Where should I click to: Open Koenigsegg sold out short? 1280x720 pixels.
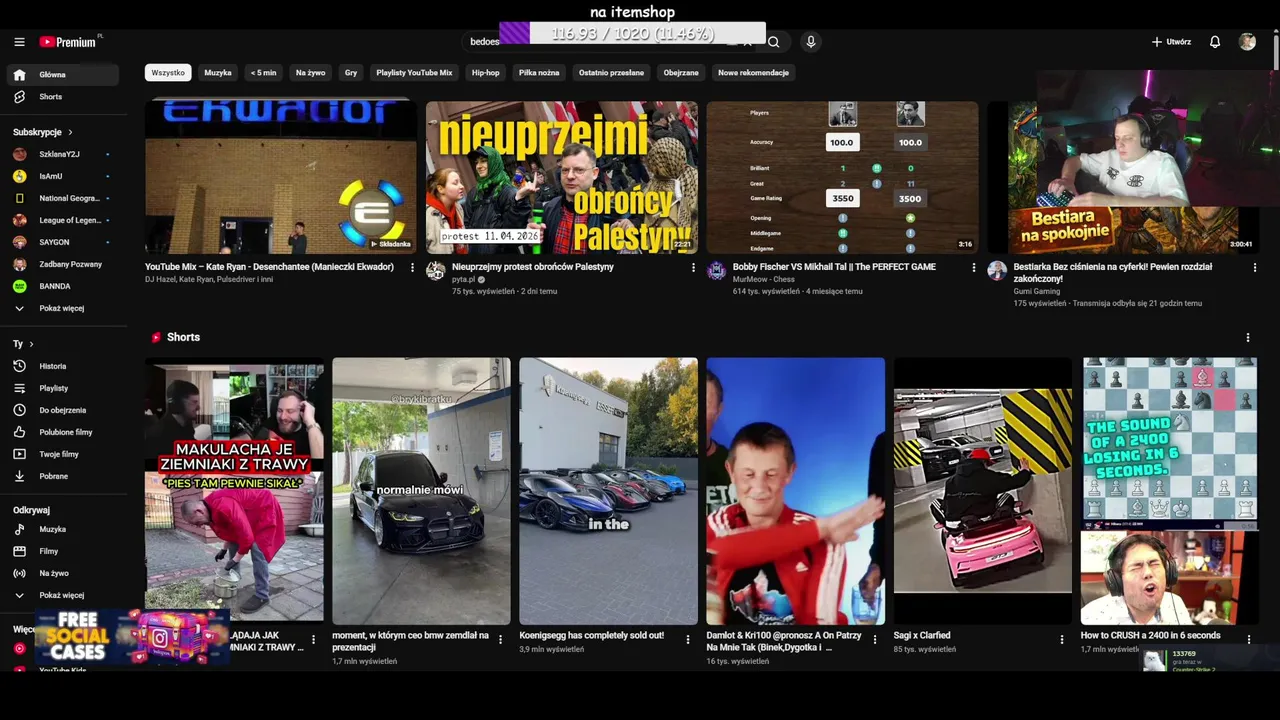point(608,491)
